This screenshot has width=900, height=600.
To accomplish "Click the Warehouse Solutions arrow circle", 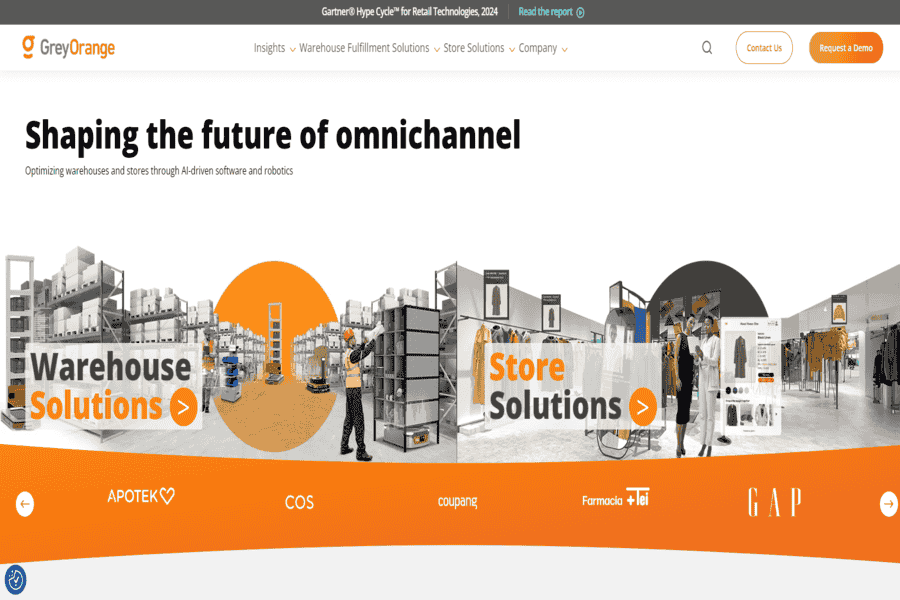I will (184, 407).
